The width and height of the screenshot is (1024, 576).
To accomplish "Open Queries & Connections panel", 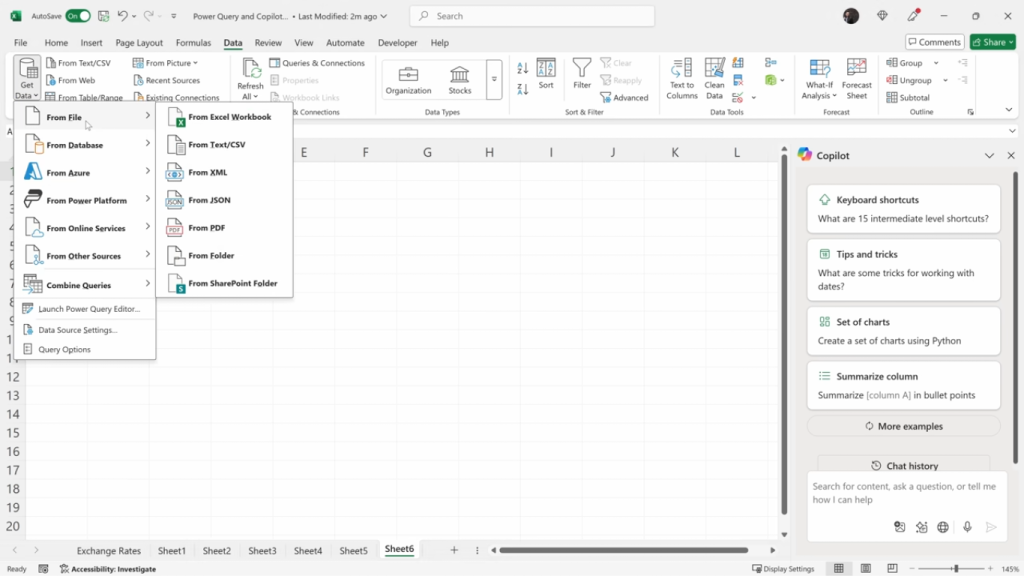I will pyautogui.click(x=318, y=62).
